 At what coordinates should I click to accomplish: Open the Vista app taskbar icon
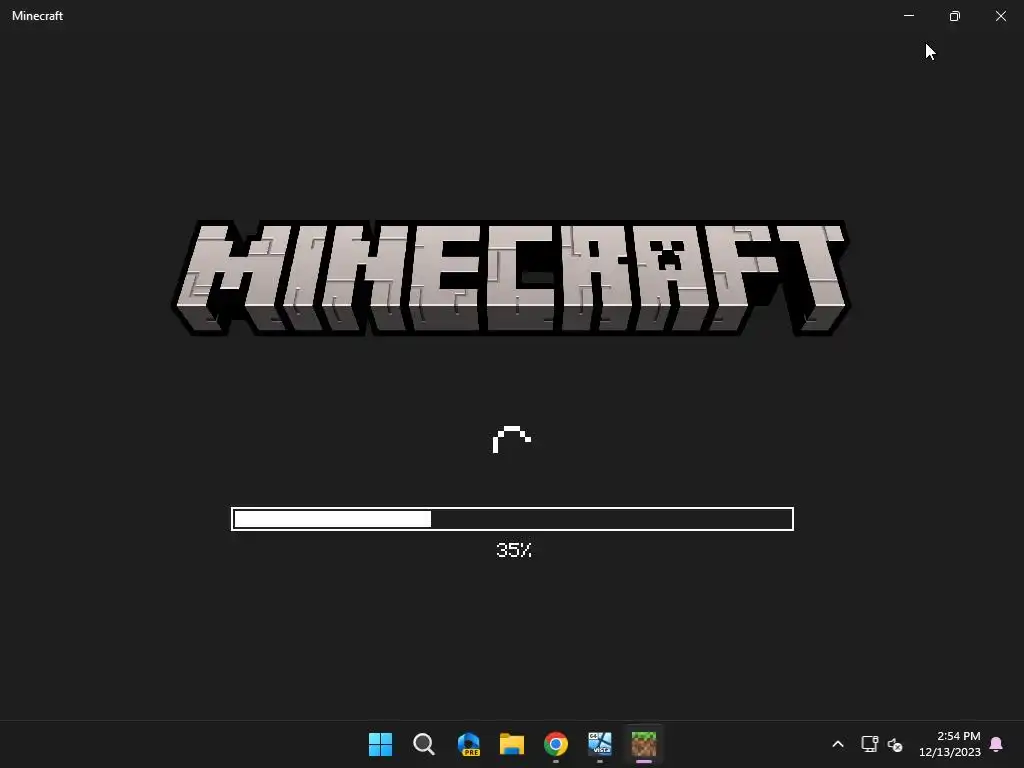600,744
